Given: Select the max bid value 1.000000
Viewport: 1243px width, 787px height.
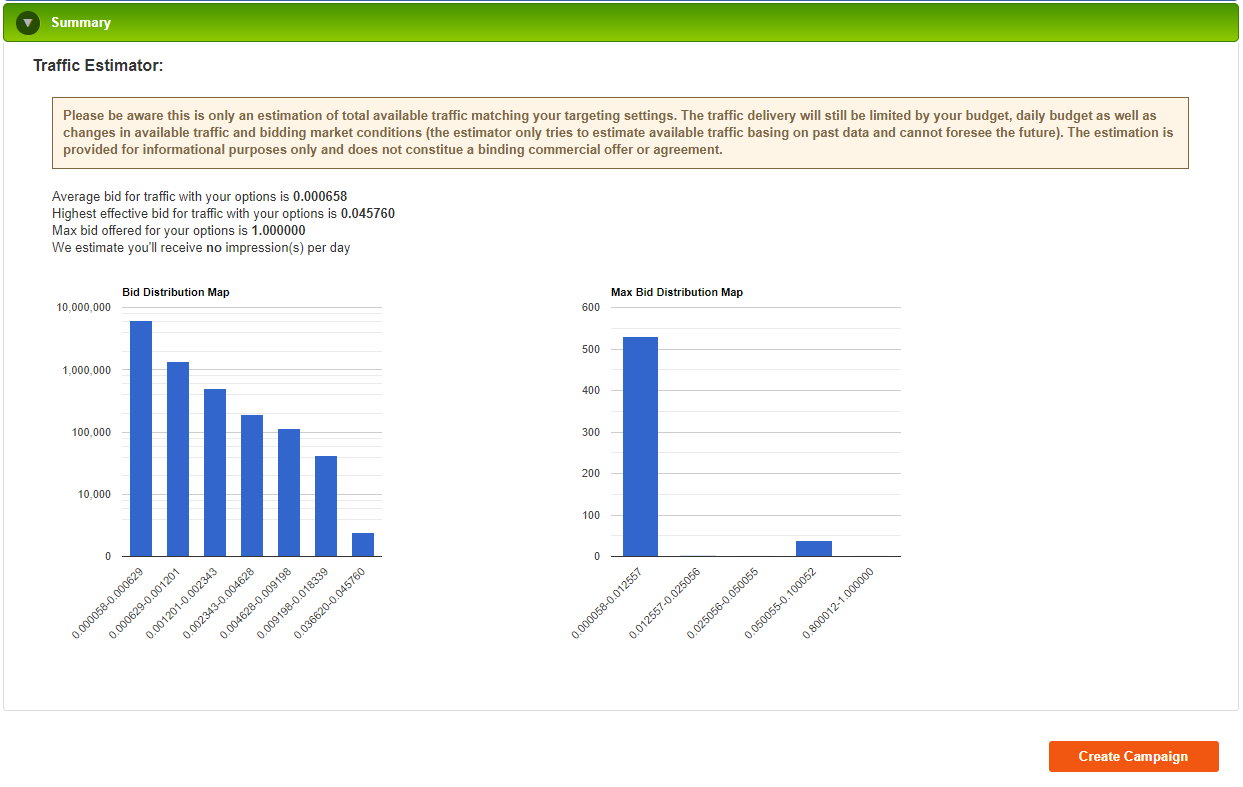Looking at the screenshot, I should tap(278, 231).
